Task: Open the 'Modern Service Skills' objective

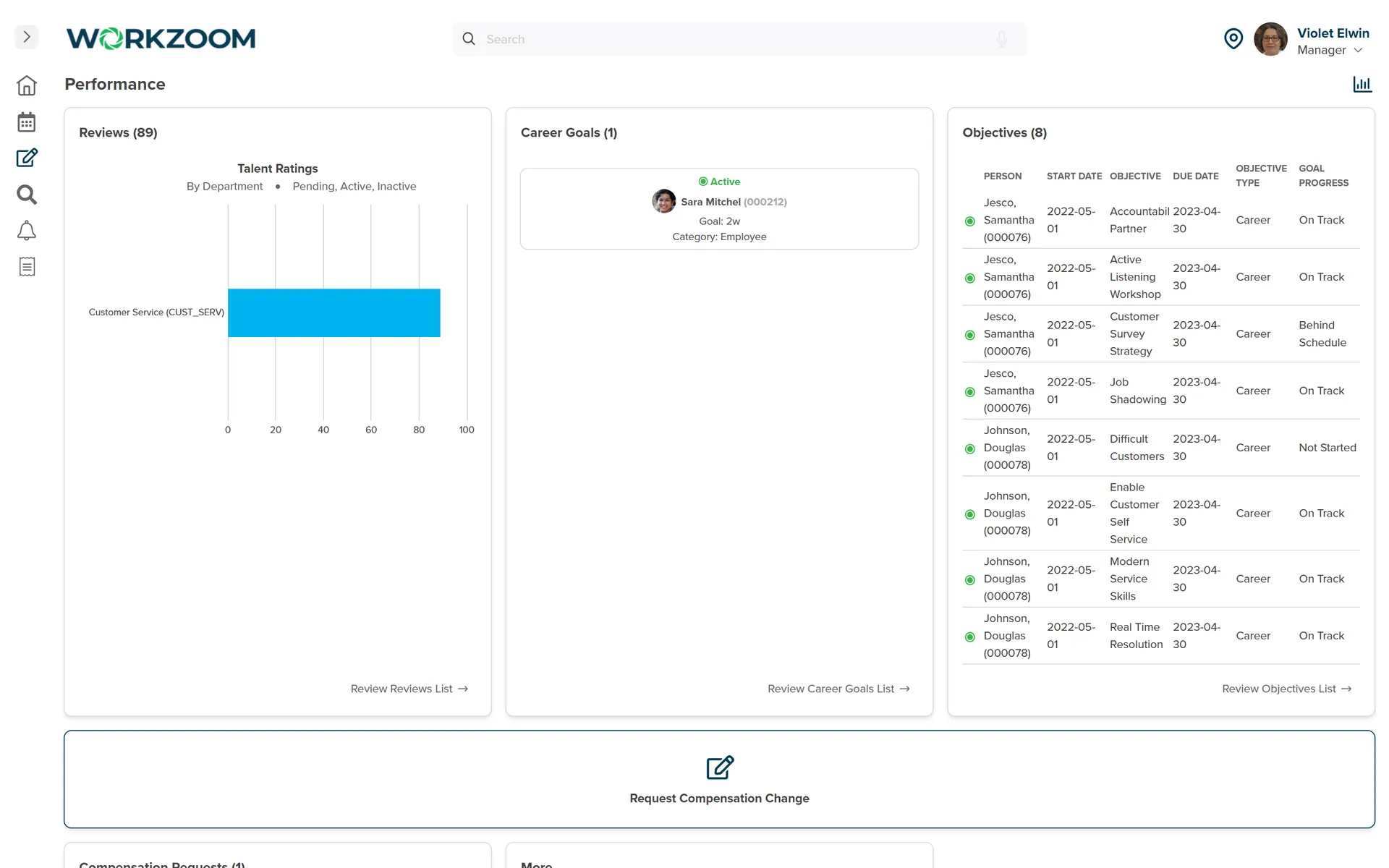Action: coord(1130,579)
